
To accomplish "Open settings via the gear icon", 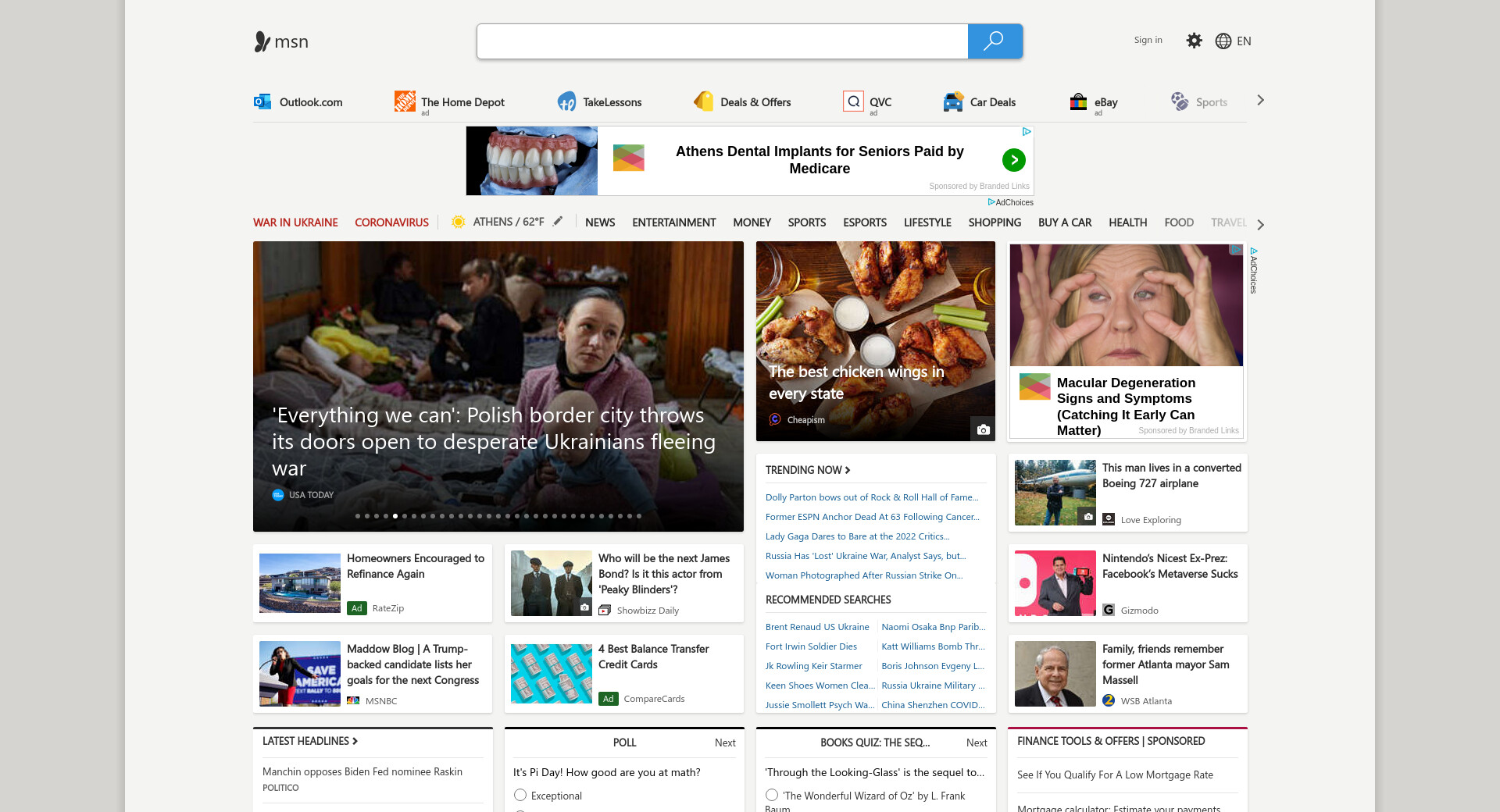I will 1194,41.
